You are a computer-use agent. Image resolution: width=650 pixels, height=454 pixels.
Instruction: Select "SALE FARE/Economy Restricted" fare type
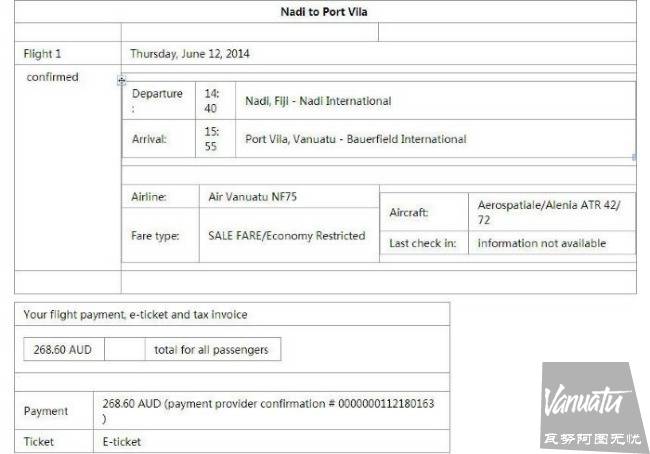286,236
